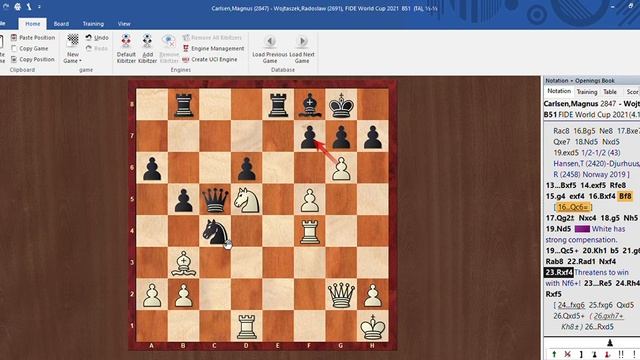The height and width of the screenshot is (360, 640).
Task: Click the Add Kibitzer icon
Action: click(147, 40)
